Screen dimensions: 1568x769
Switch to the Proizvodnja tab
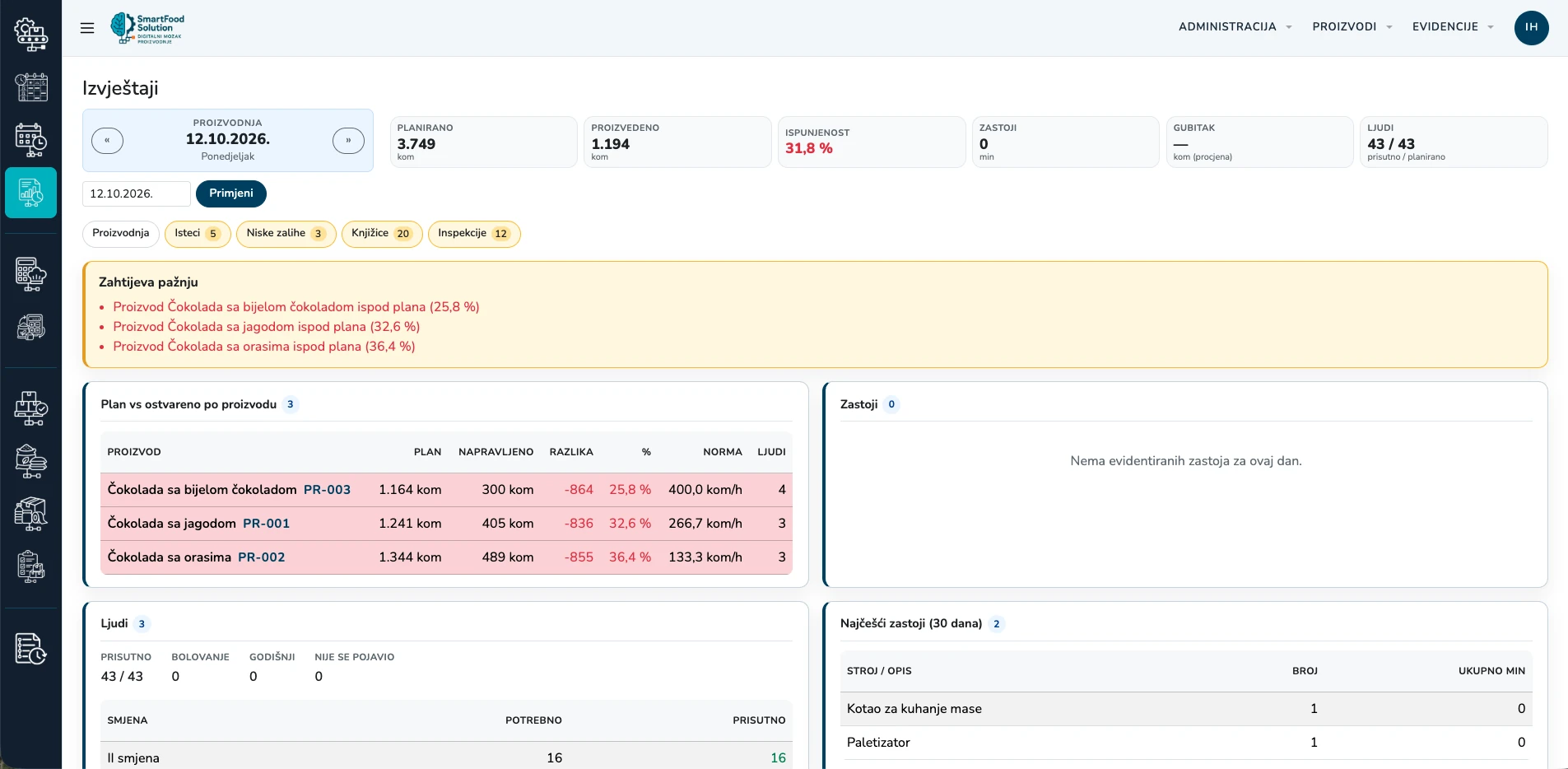[x=121, y=234]
